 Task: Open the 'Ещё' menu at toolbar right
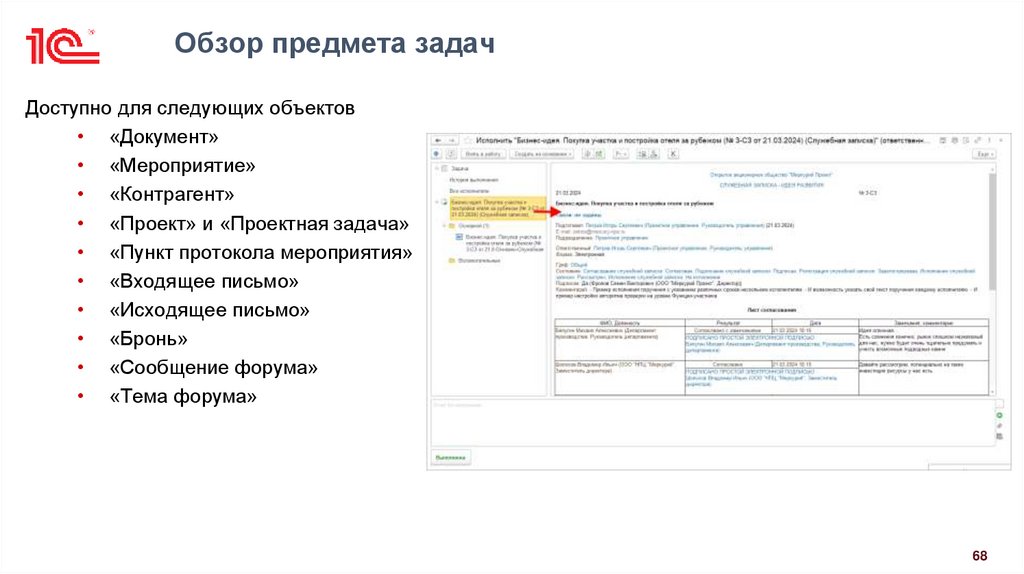pos(984,154)
